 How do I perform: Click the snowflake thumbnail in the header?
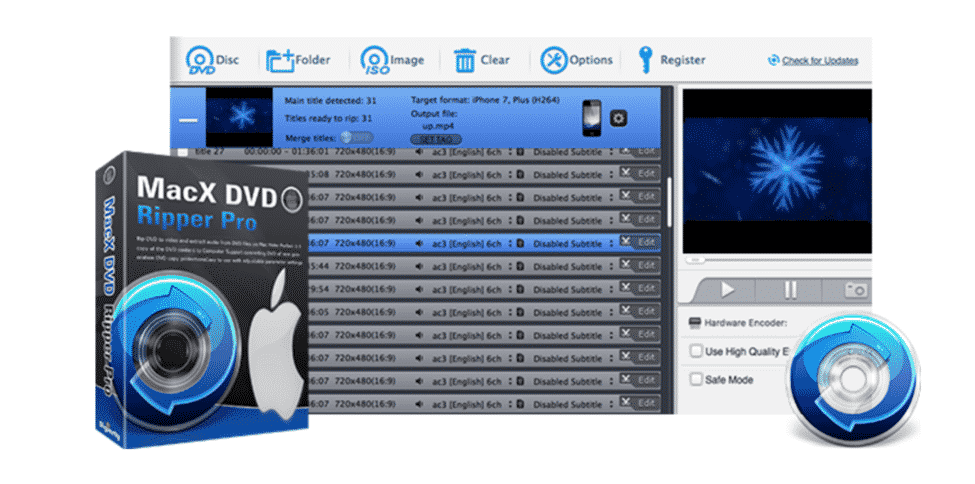tap(239, 116)
